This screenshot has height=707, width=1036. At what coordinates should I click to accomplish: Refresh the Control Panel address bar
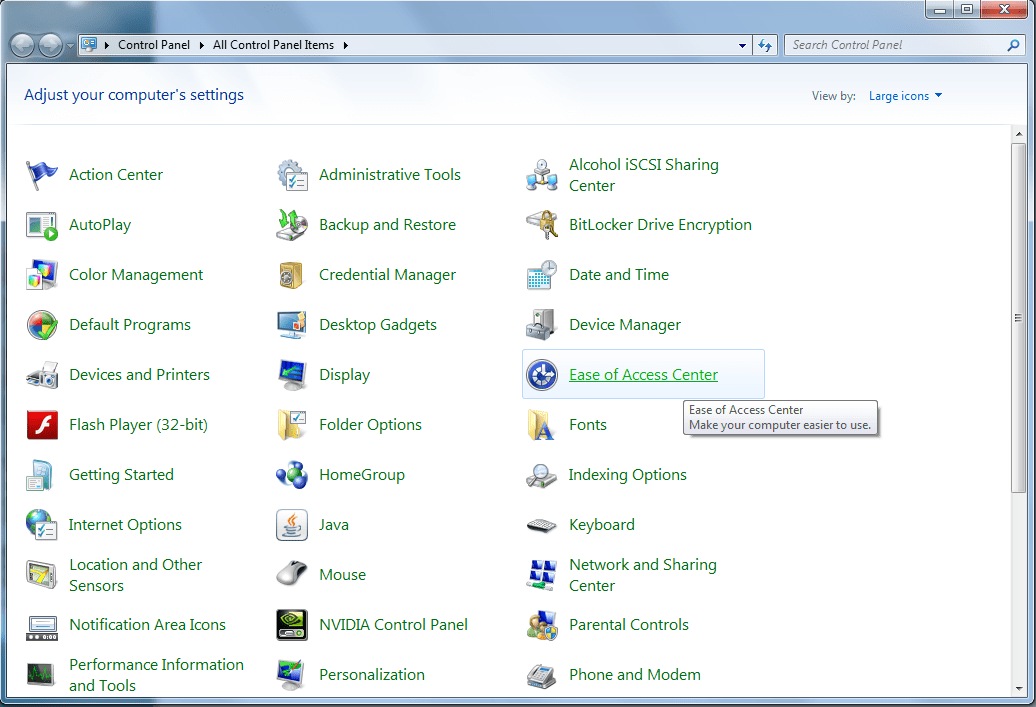[765, 46]
